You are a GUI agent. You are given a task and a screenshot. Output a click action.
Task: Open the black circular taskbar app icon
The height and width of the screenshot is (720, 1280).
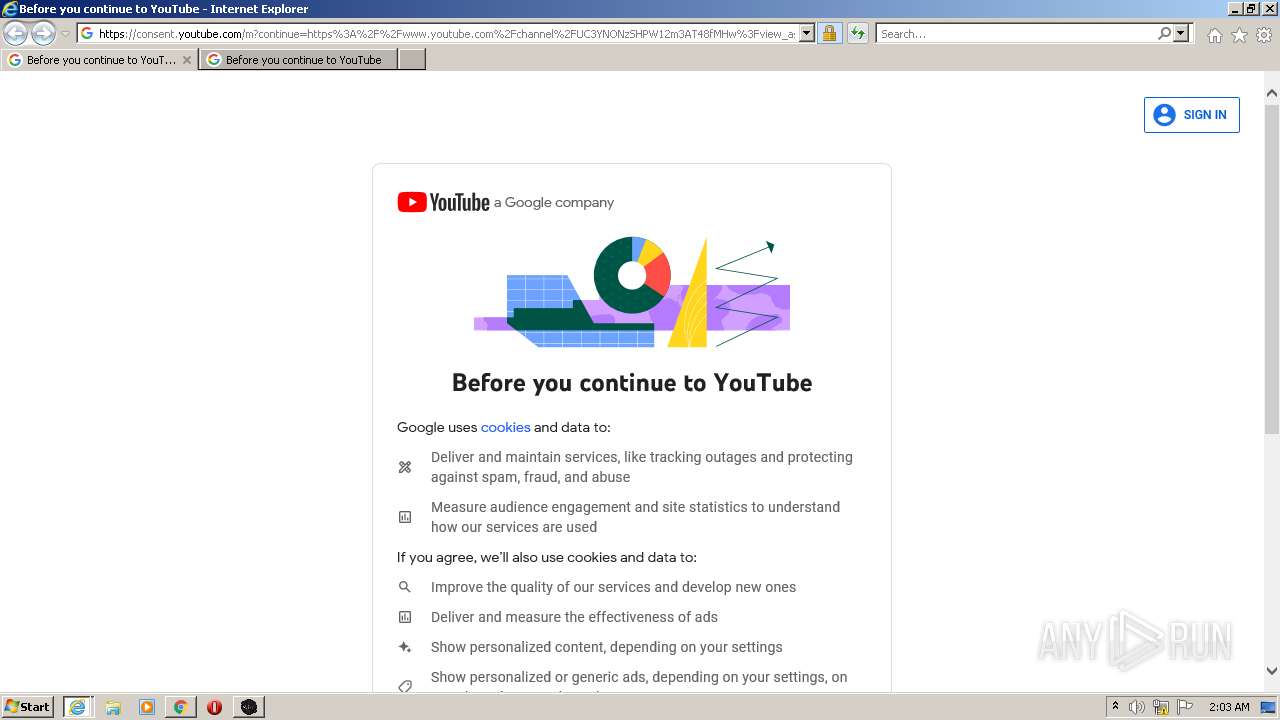tap(248, 707)
